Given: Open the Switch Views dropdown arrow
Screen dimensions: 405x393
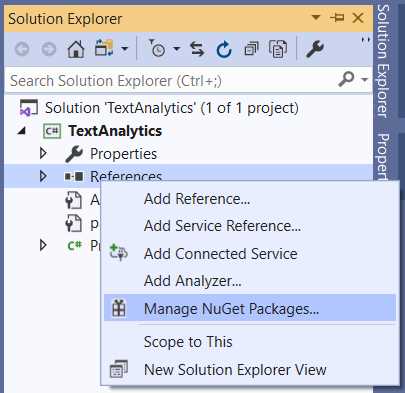Looking at the screenshot, I should coord(124,49).
